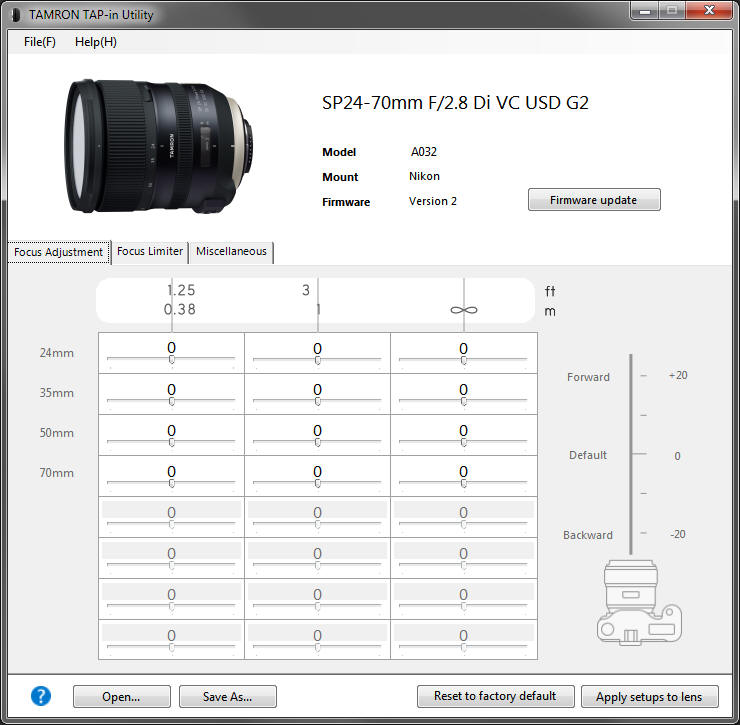The image size is (740, 725).
Task: Click Reset to factory default
Action: (496, 696)
